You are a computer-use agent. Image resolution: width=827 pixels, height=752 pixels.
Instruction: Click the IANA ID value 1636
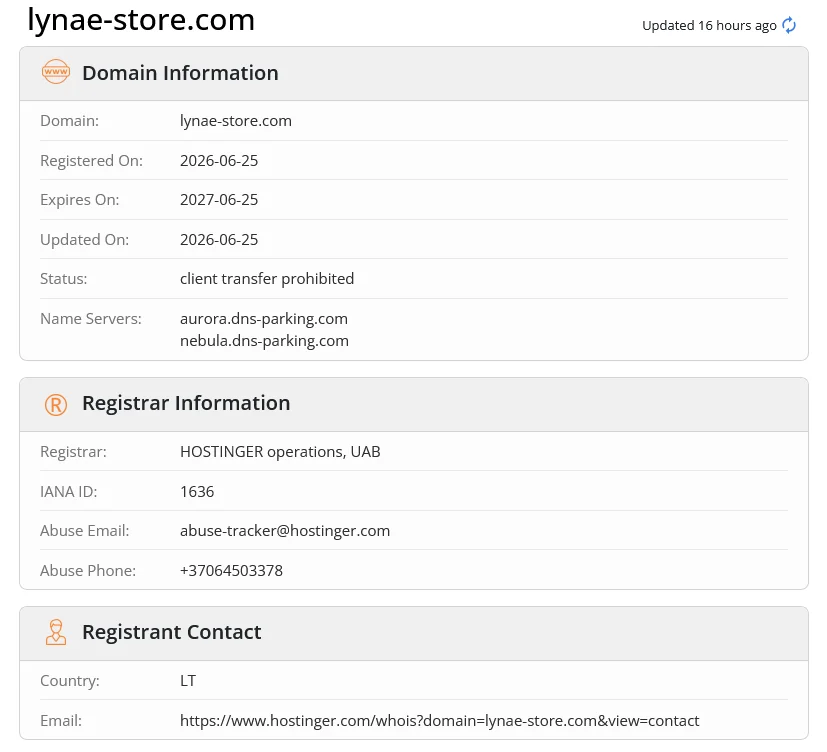tap(197, 491)
